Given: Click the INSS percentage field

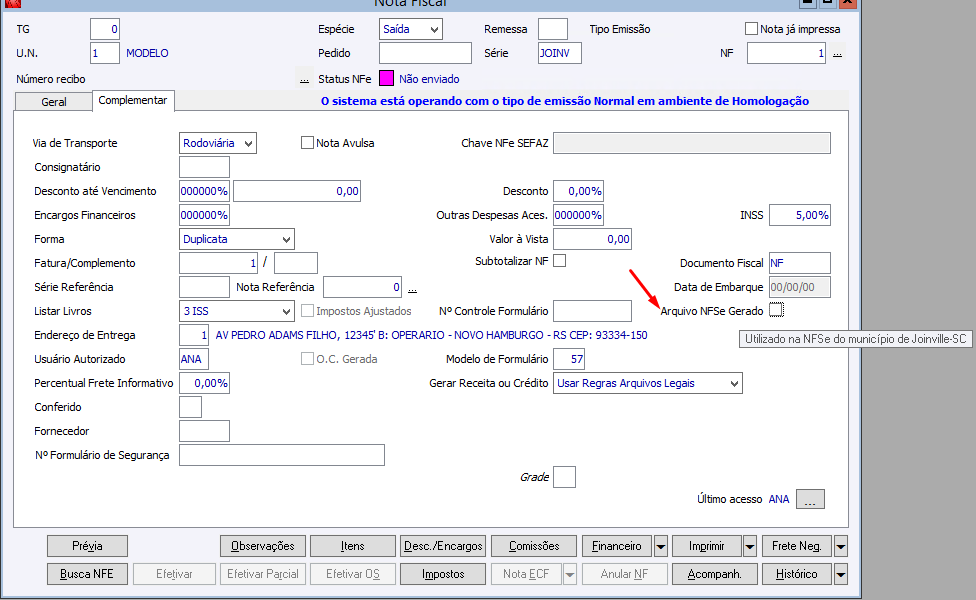Looking at the screenshot, I should click(x=800, y=215).
